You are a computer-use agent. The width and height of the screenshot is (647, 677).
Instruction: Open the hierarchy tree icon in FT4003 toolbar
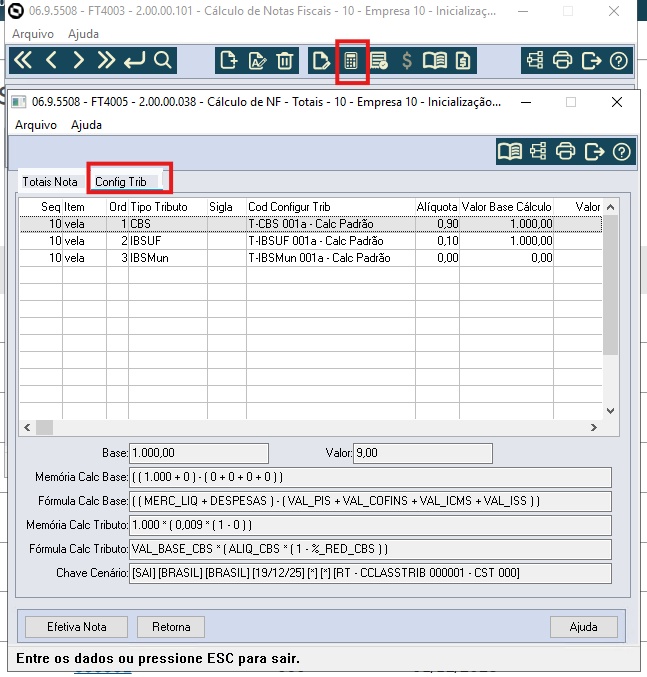(x=535, y=60)
